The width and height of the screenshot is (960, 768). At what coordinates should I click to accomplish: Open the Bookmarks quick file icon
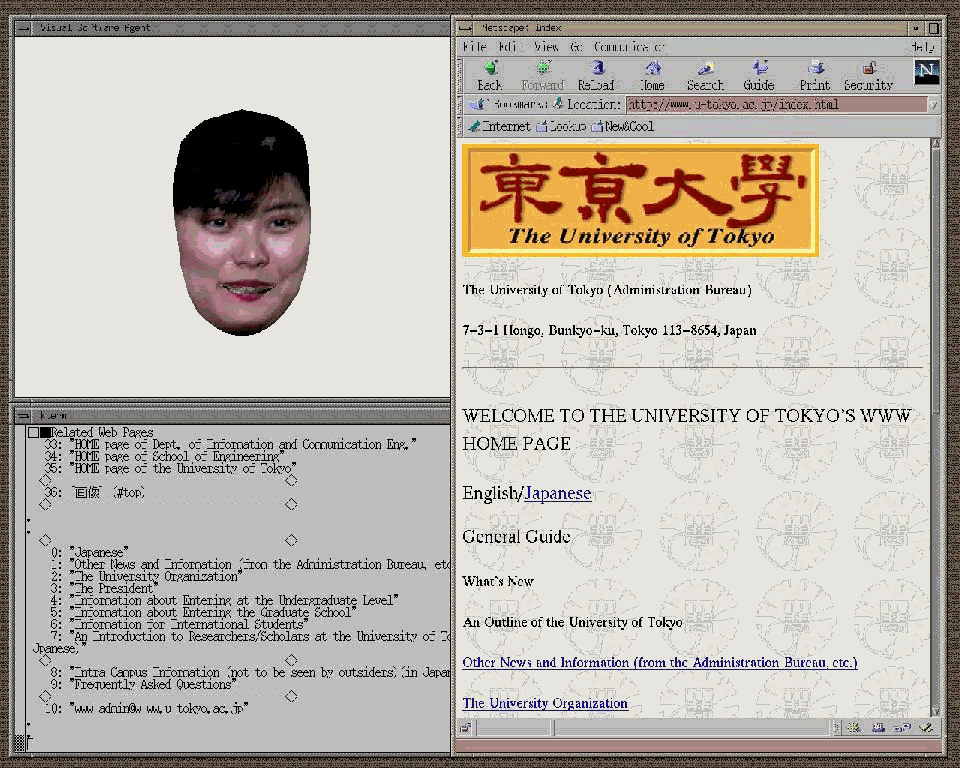click(477, 105)
